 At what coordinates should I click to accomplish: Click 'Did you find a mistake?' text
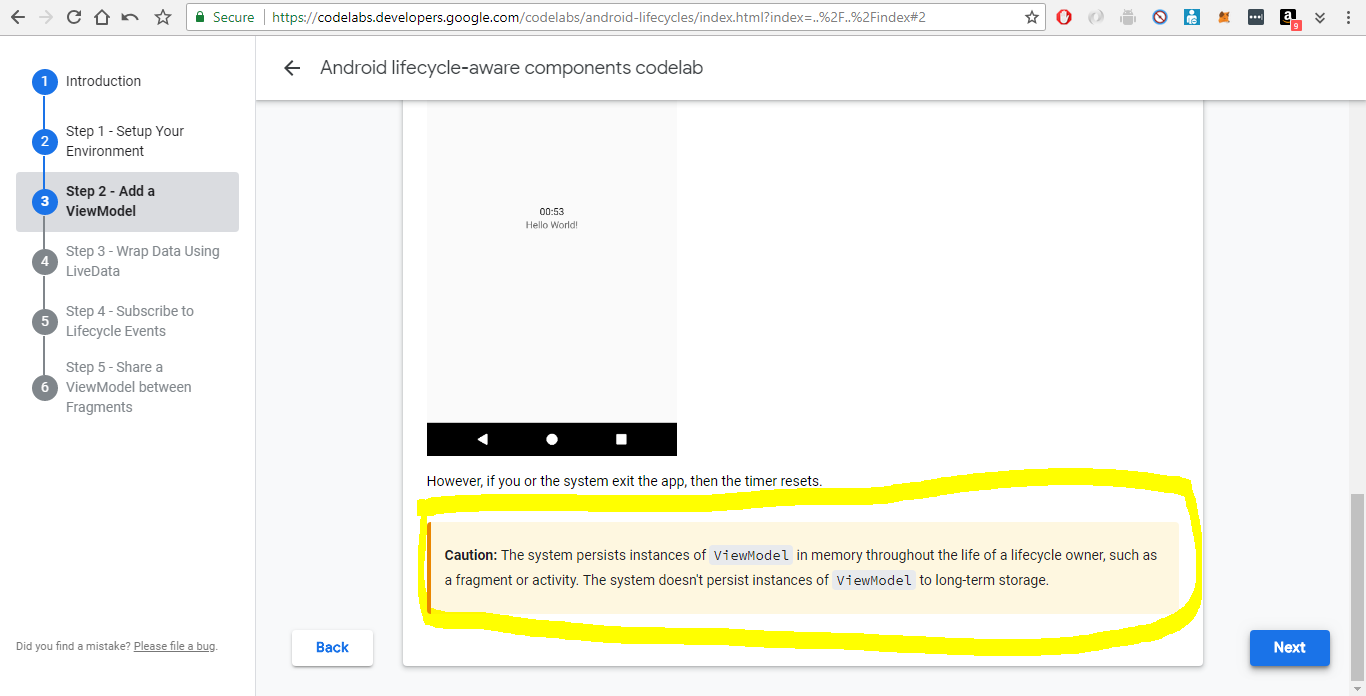73,646
